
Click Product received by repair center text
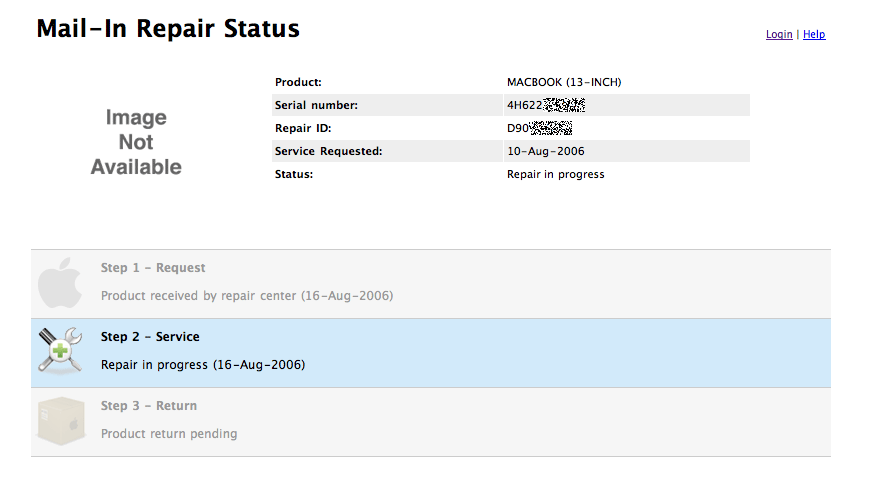[247, 296]
